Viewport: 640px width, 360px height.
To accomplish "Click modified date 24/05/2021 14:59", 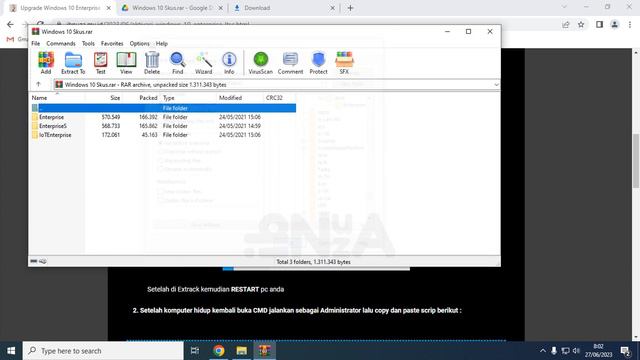I will [240, 126].
